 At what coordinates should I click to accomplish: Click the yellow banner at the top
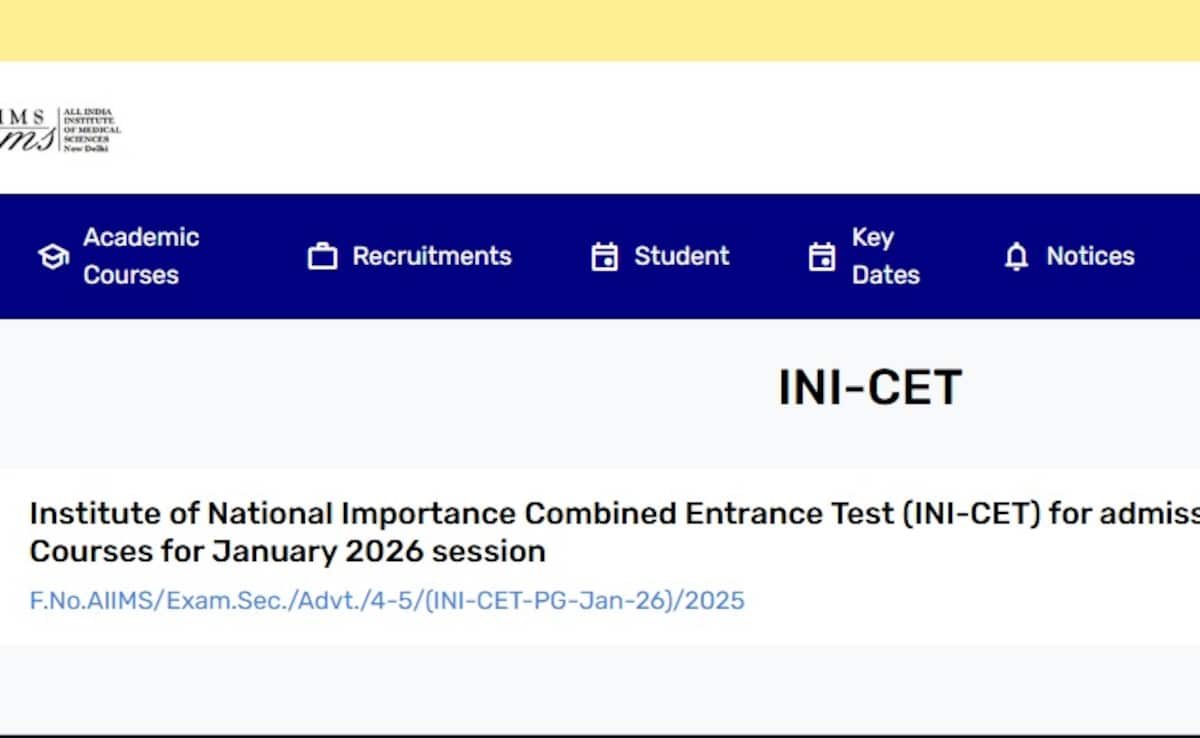(600, 30)
